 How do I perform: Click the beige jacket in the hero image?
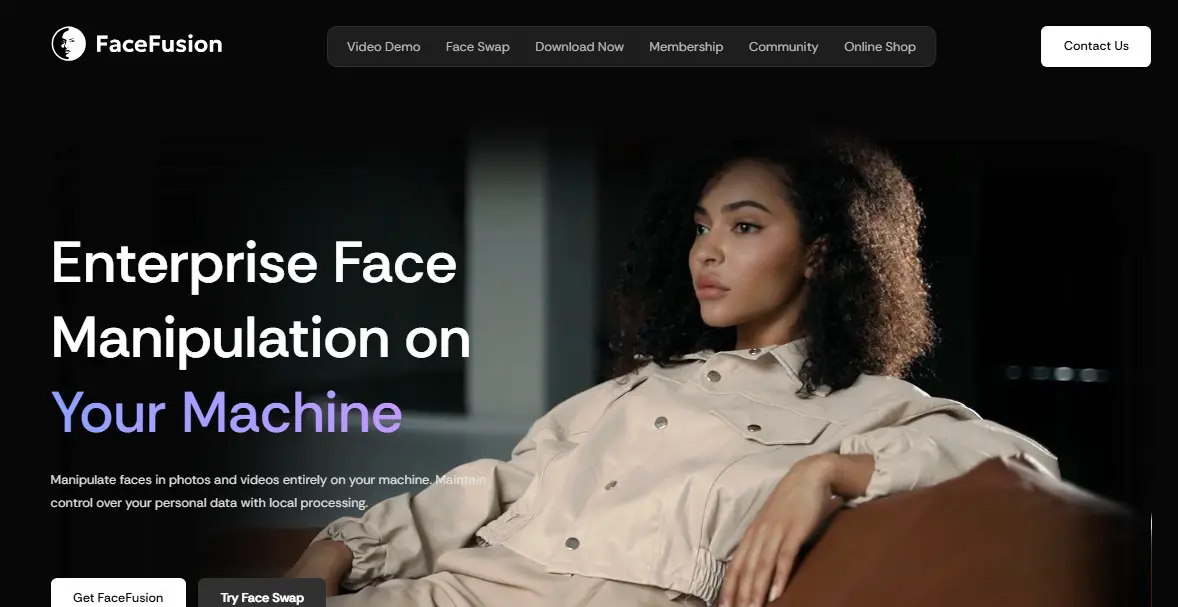(x=680, y=450)
